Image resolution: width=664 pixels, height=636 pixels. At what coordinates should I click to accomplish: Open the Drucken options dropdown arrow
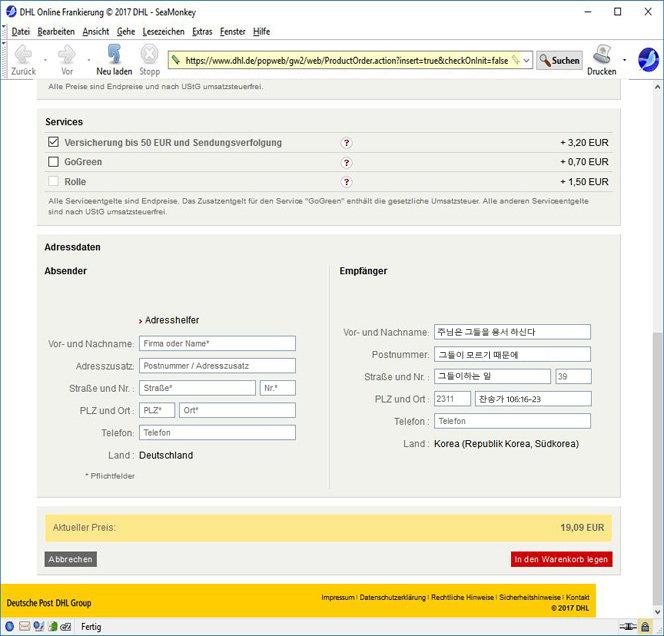624,60
